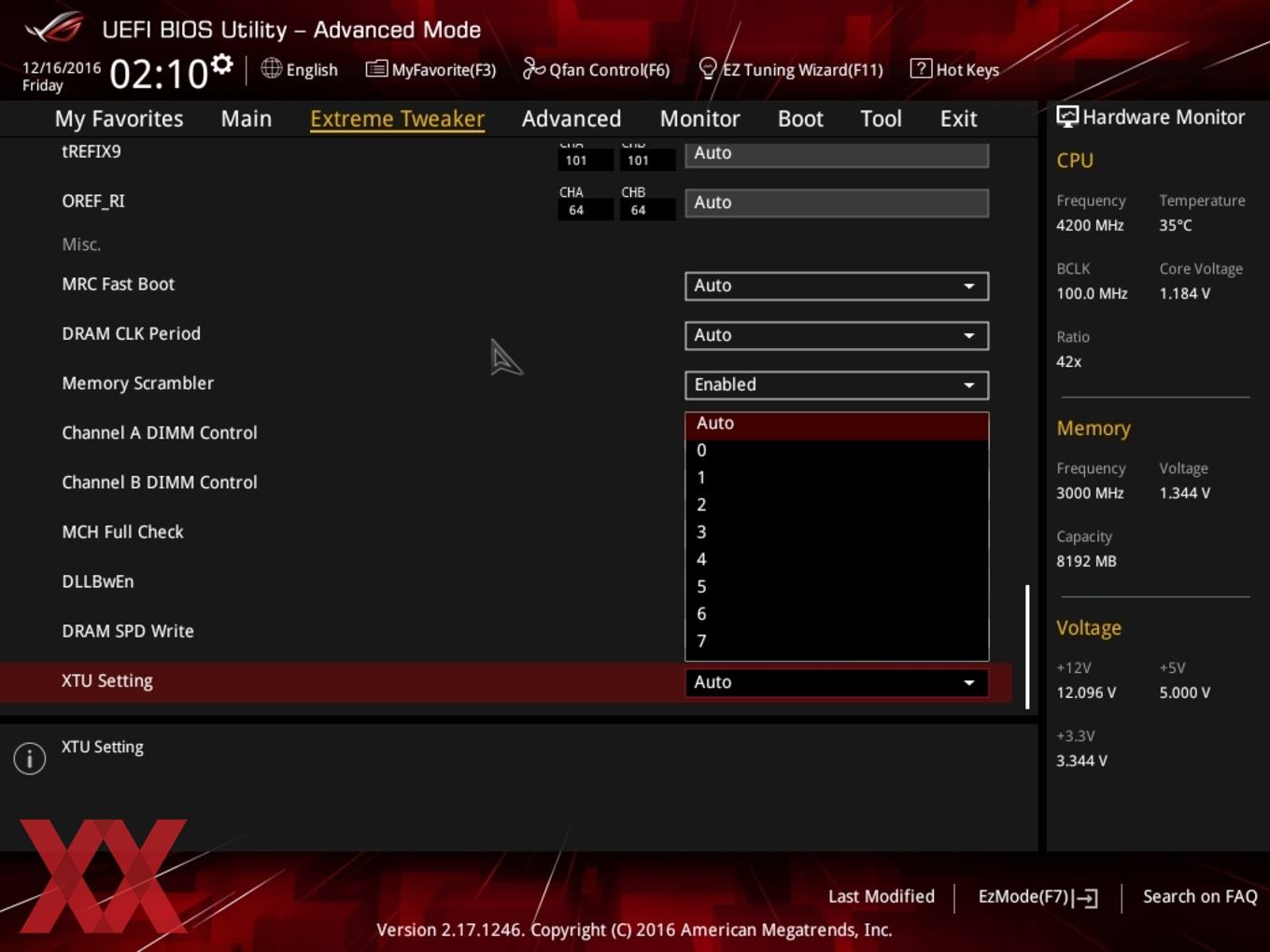1270x952 pixels.
Task: Choose option 4 in XTU list
Action: (x=837, y=560)
